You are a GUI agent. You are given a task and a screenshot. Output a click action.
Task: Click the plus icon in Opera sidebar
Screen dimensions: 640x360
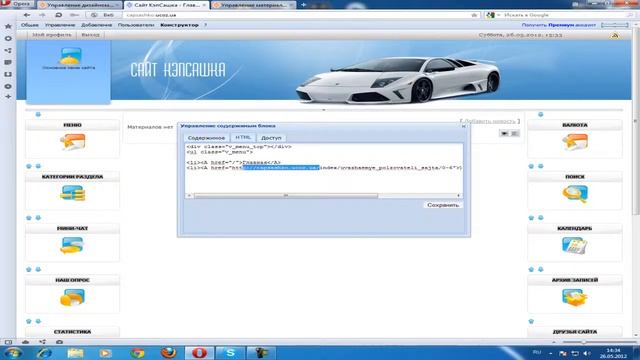(x=8, y=97)
